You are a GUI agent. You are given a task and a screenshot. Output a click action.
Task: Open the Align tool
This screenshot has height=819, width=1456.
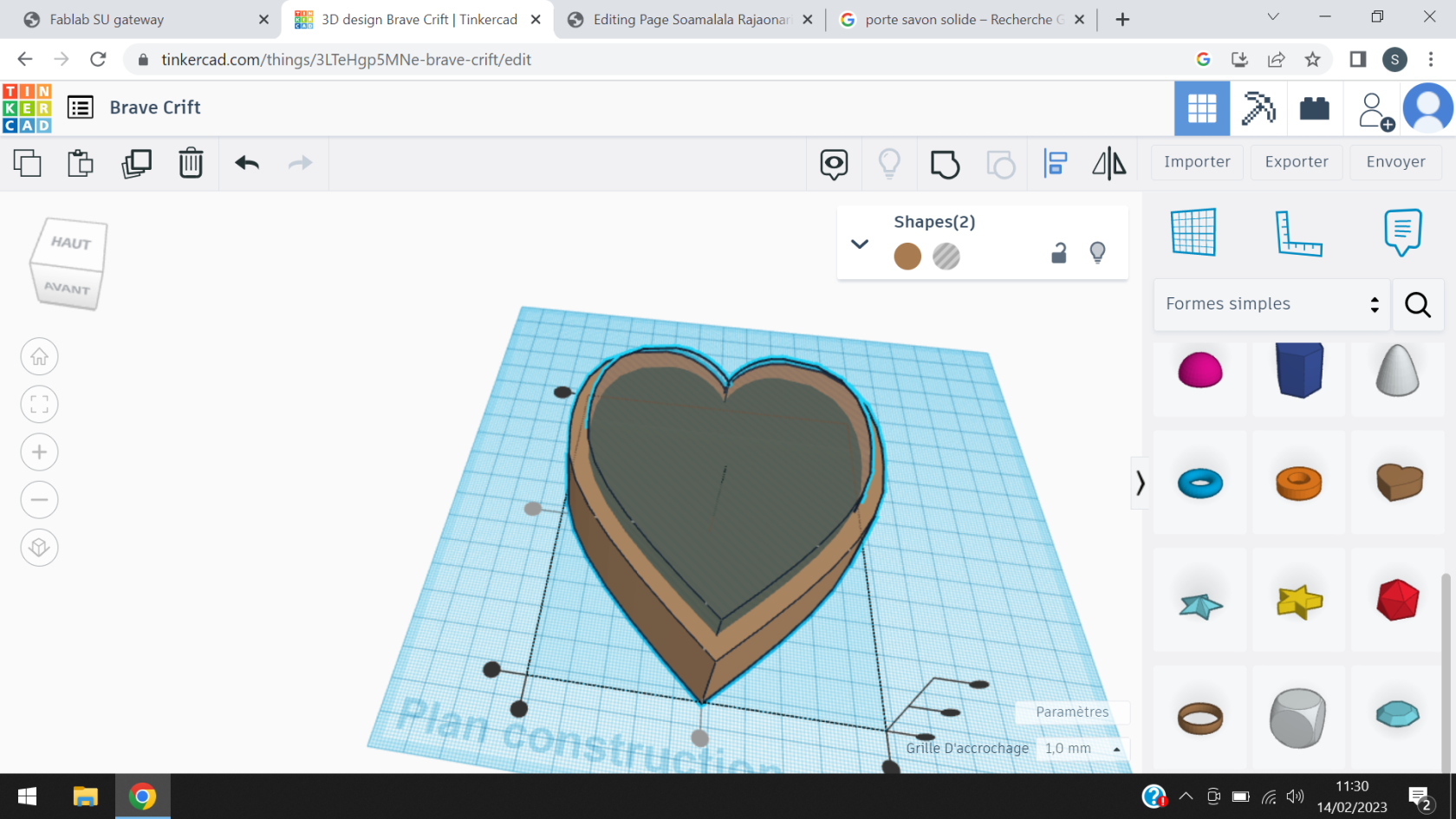point(1055,164)
